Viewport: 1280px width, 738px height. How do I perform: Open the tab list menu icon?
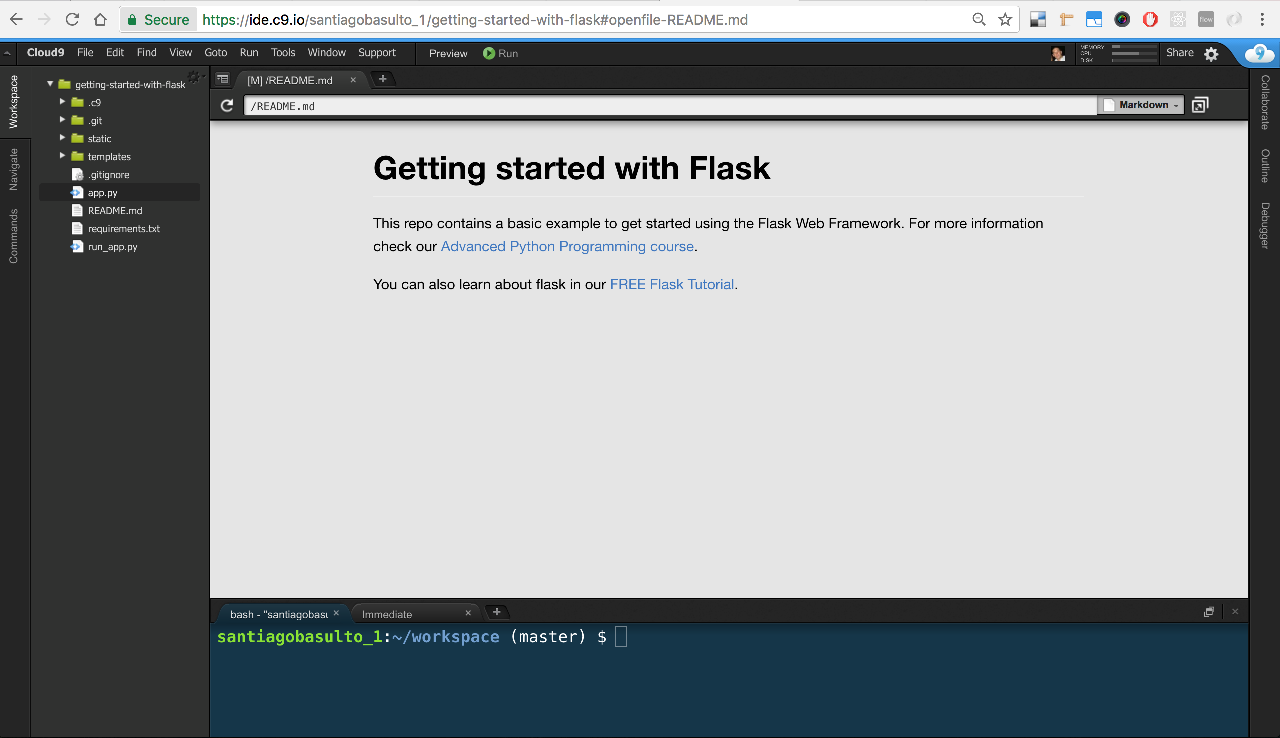(222, 78)
